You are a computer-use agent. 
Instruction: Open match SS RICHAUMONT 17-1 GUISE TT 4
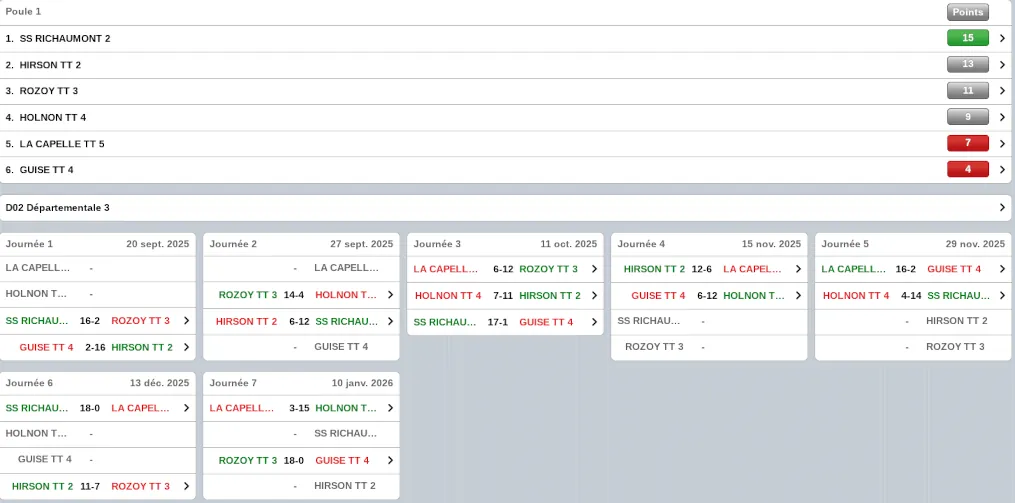(x=506, y=321)
